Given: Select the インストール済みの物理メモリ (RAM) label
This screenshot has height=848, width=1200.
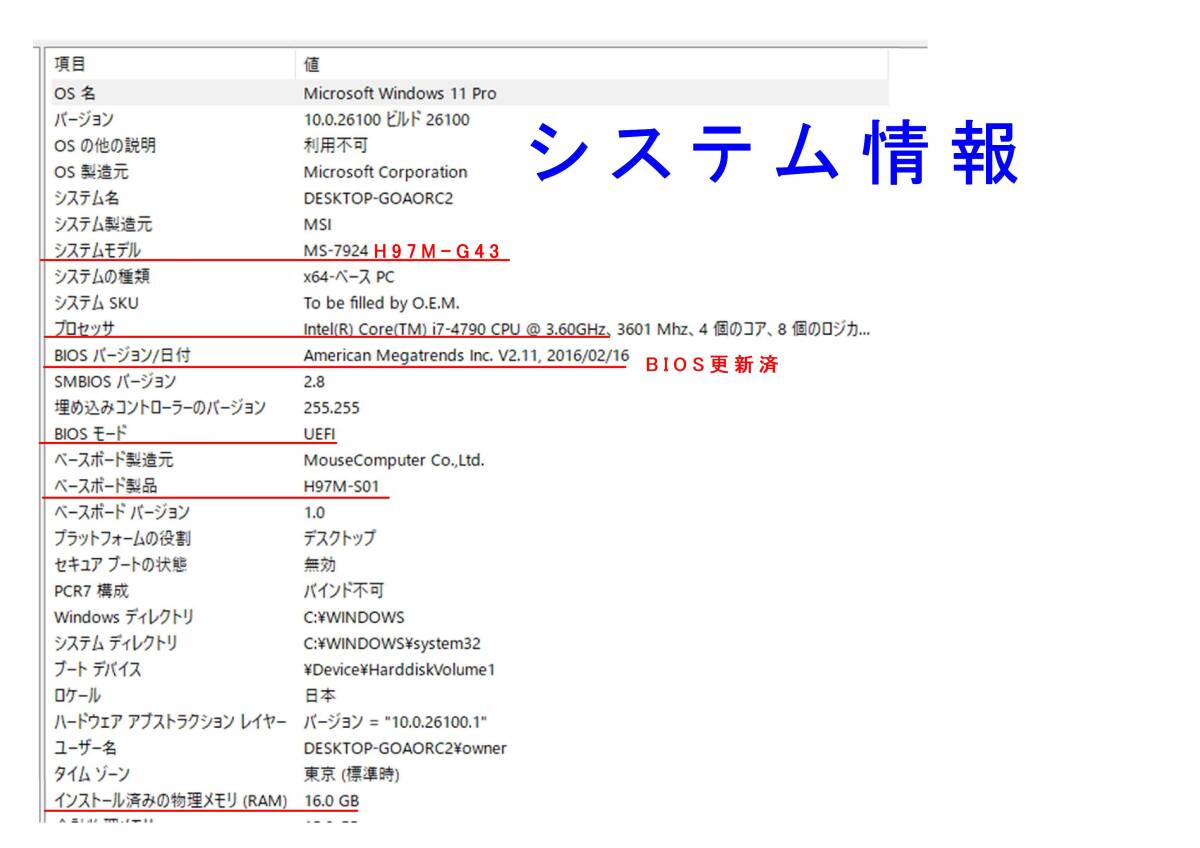Looking at the screenshot, I should tap(171, 800).
